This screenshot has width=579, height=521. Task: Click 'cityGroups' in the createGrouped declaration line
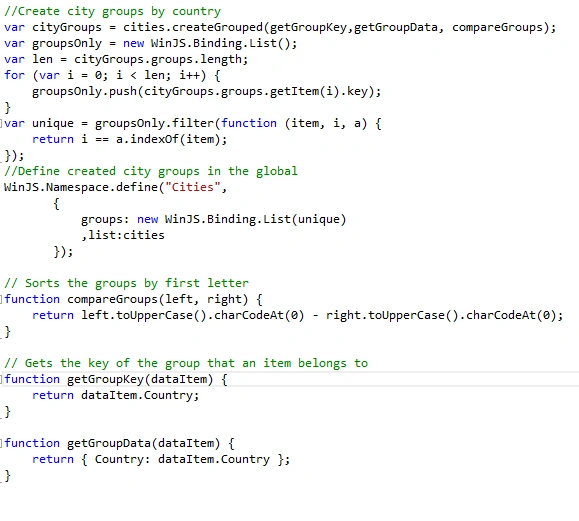point(67,27)
